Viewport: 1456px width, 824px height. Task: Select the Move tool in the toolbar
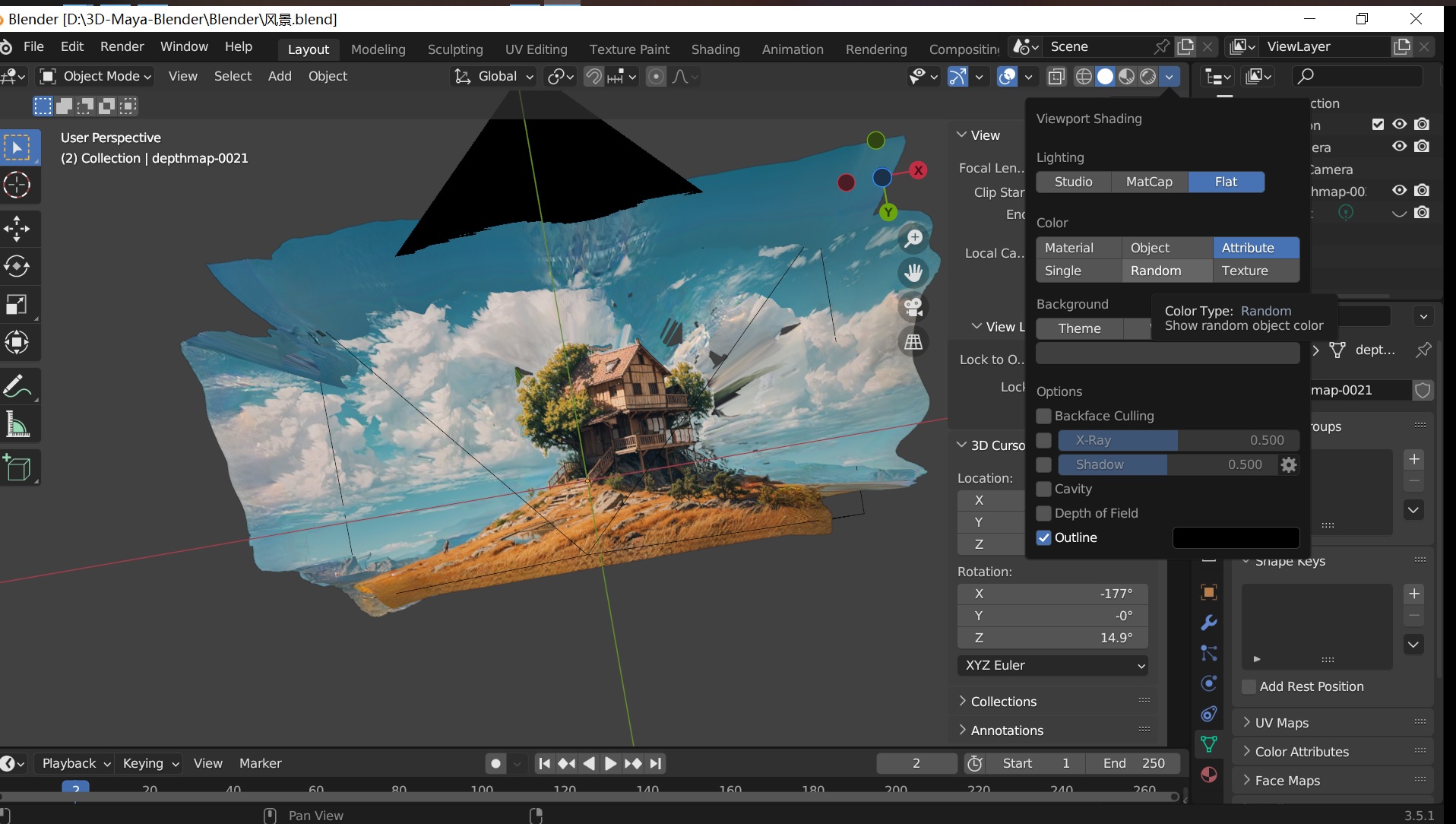(x=17, y=228)
